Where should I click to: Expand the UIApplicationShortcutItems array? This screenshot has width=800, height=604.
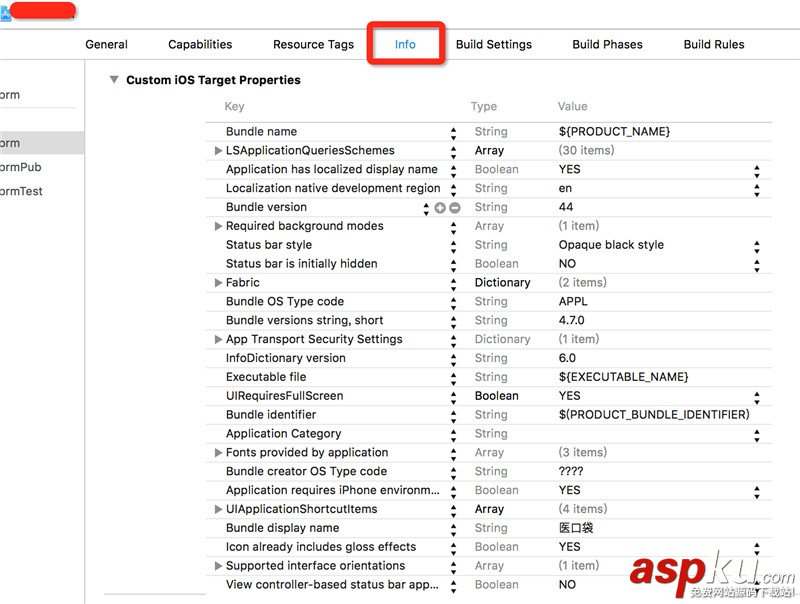coord(218,510)
